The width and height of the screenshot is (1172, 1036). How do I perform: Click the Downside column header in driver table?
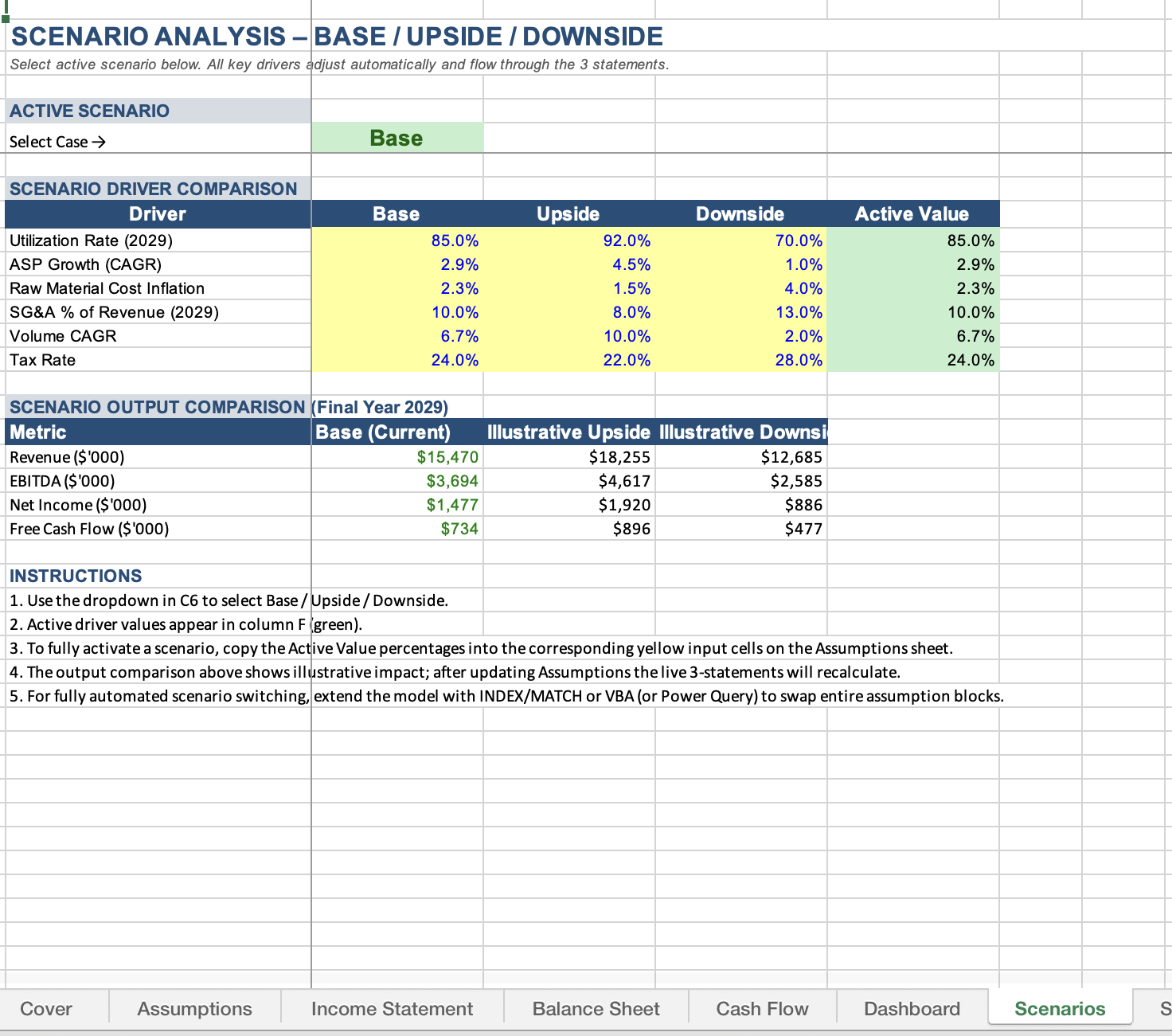pyautogui.click(x=741, y=214)
